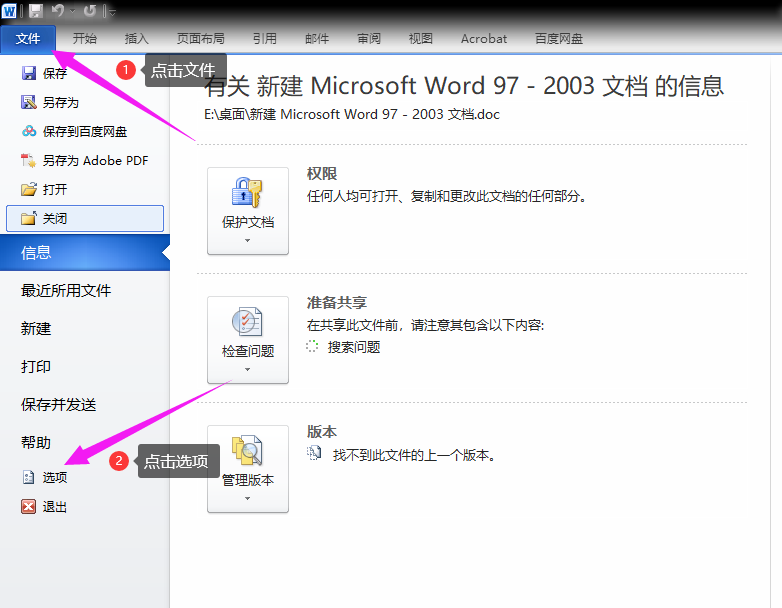Click the text 找不到此文件的上一个版本
This screenshot has width=782, height=608.
coord(414,455)
